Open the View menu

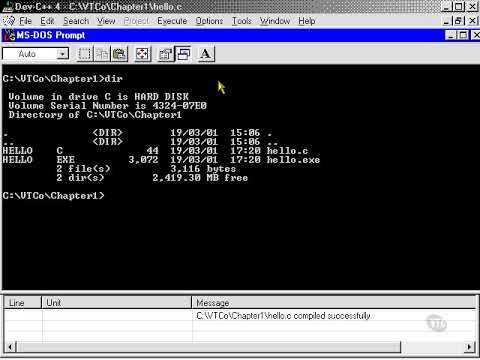[x=106, y=21]
